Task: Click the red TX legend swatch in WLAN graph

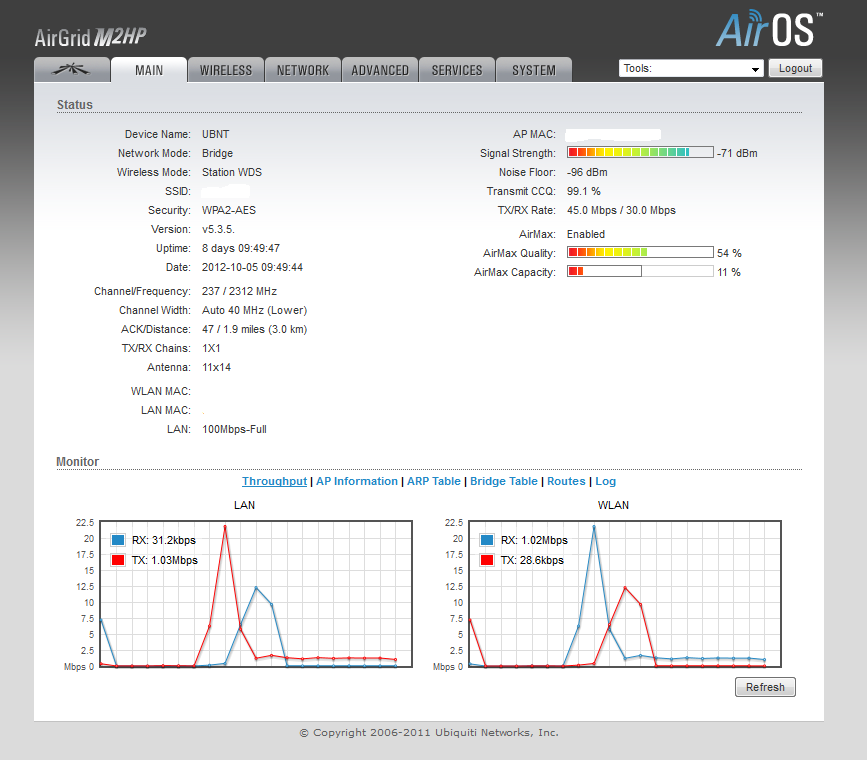Action: pos(487,560)
